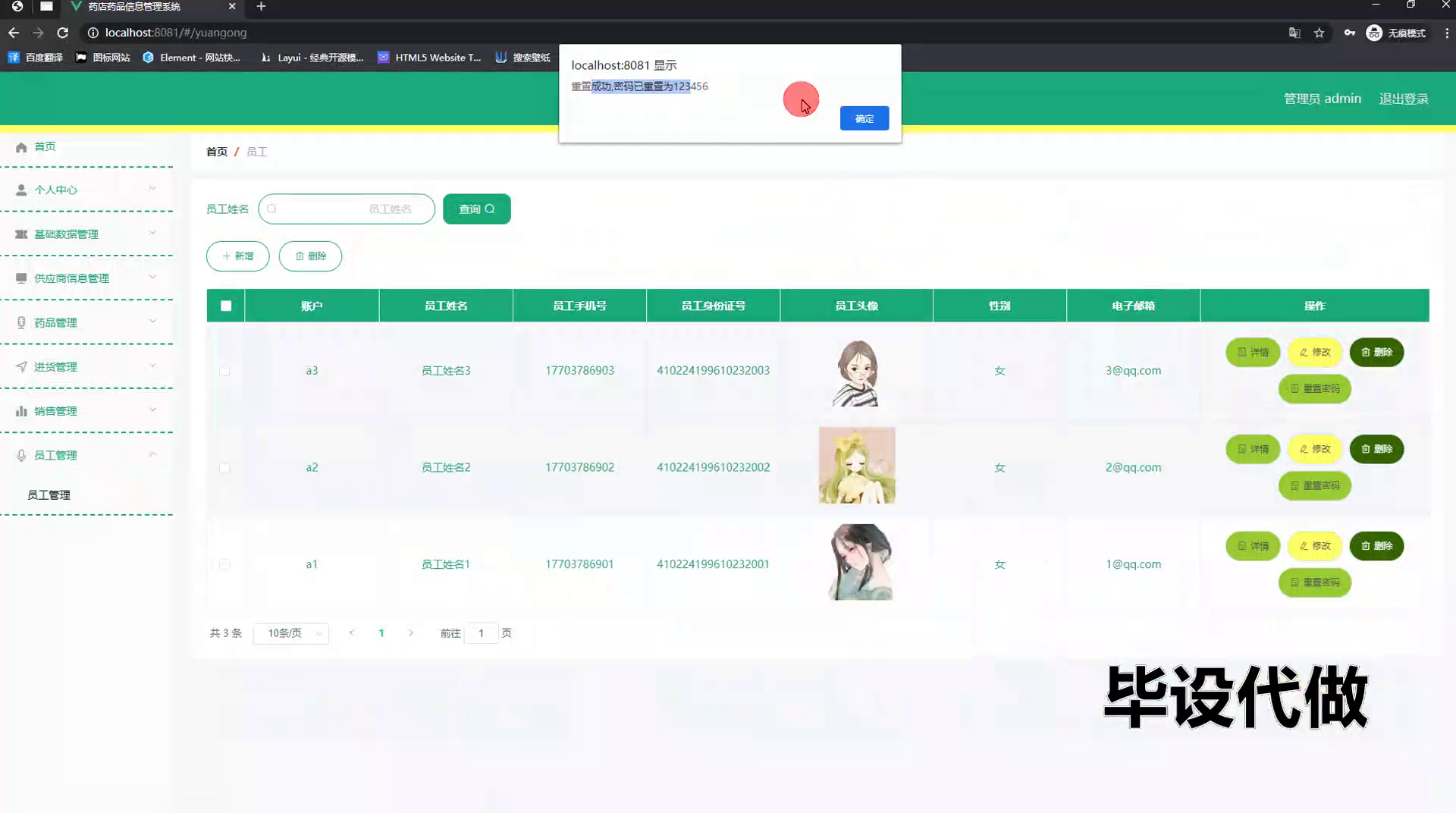
Task: Open 首页 in the sidebar
Action: tap(45, 146)
